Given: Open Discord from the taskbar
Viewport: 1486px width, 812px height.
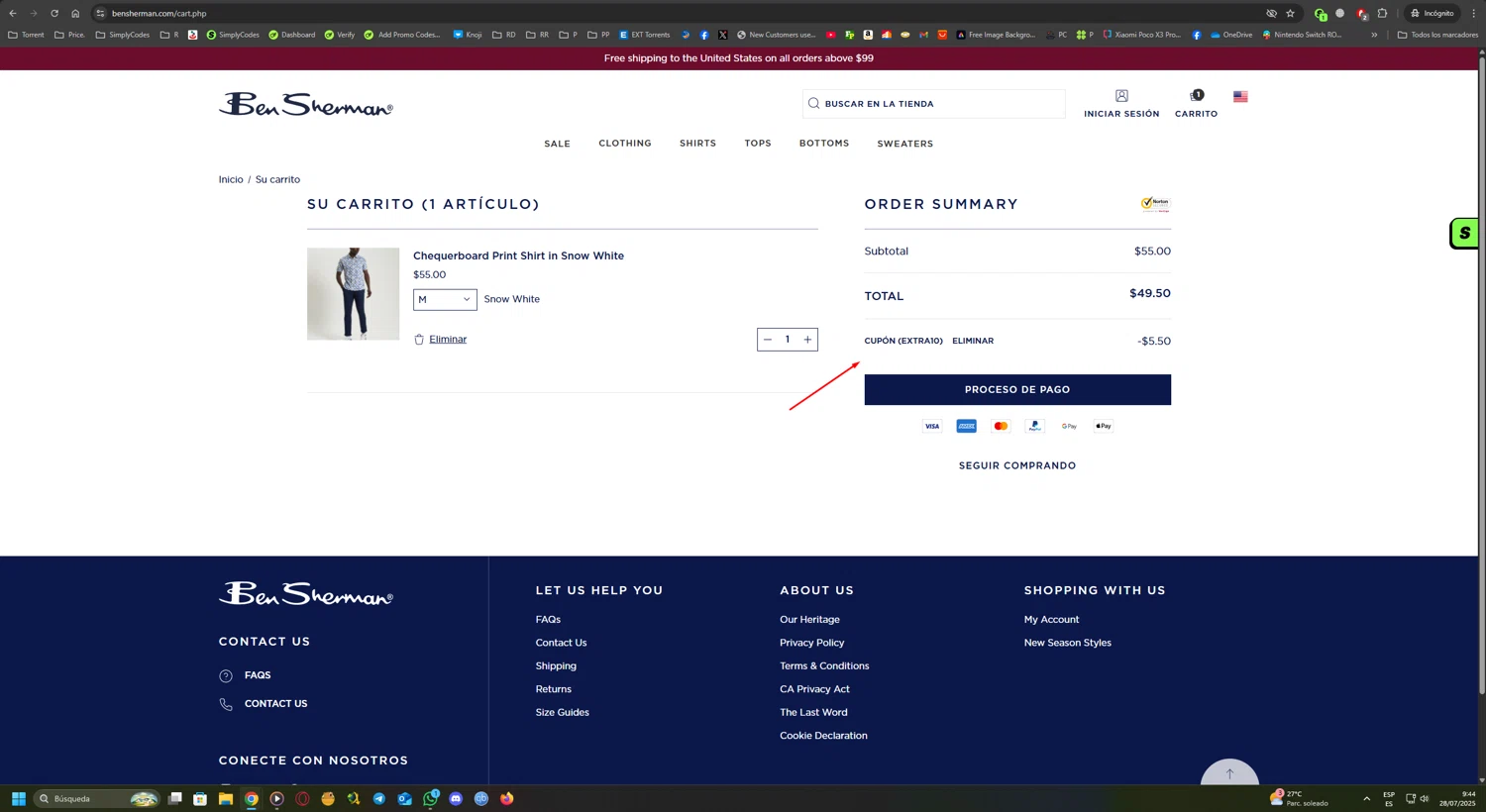Looking at the screenshot, I should point(456,799).
